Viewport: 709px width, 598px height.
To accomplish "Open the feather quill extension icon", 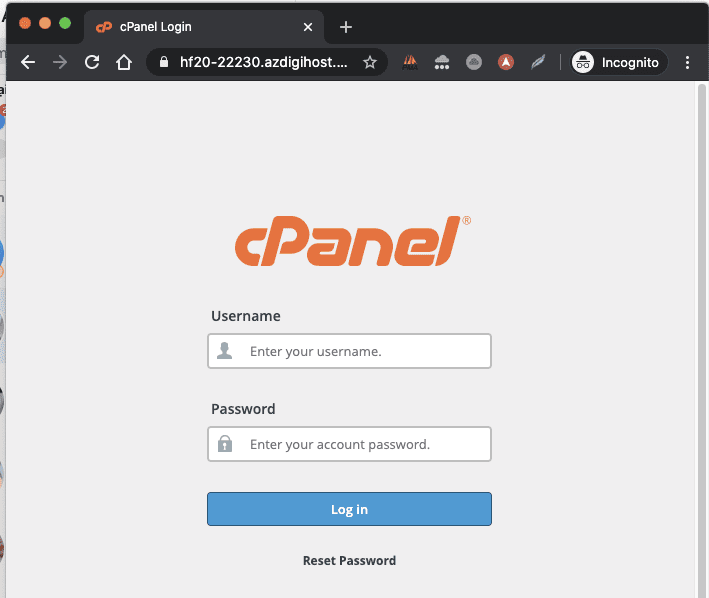I will point(538,62).
